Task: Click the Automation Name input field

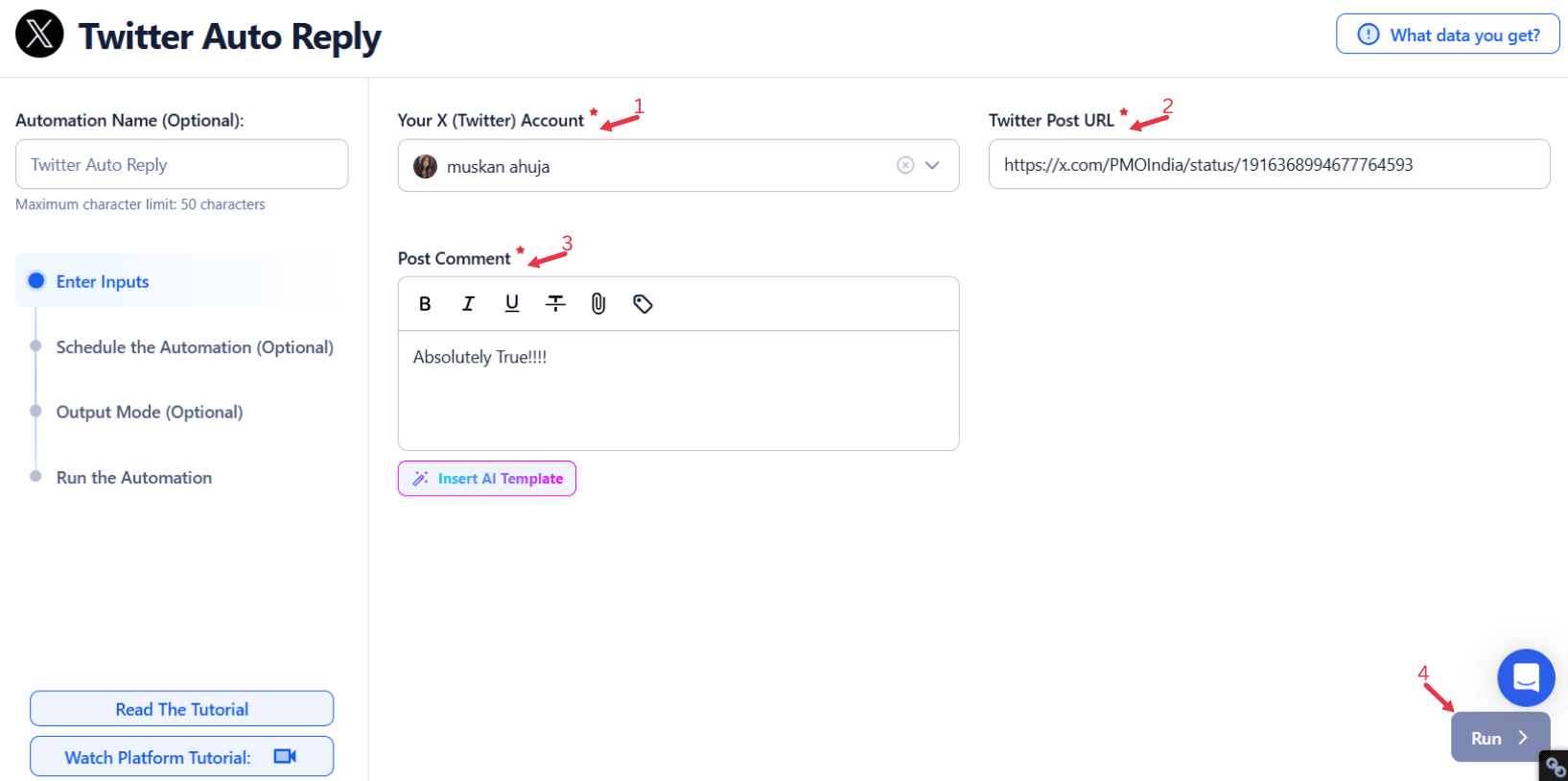Action: click(182, 165)
